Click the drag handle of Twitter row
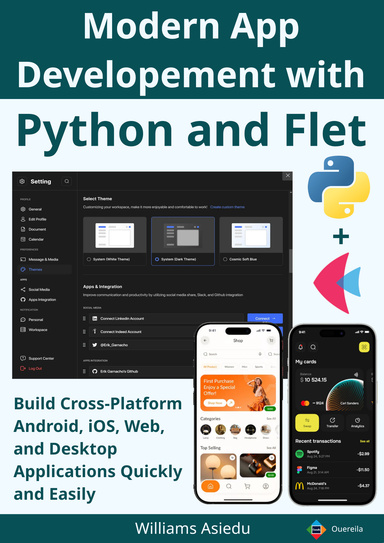 [x=84, y=345]
